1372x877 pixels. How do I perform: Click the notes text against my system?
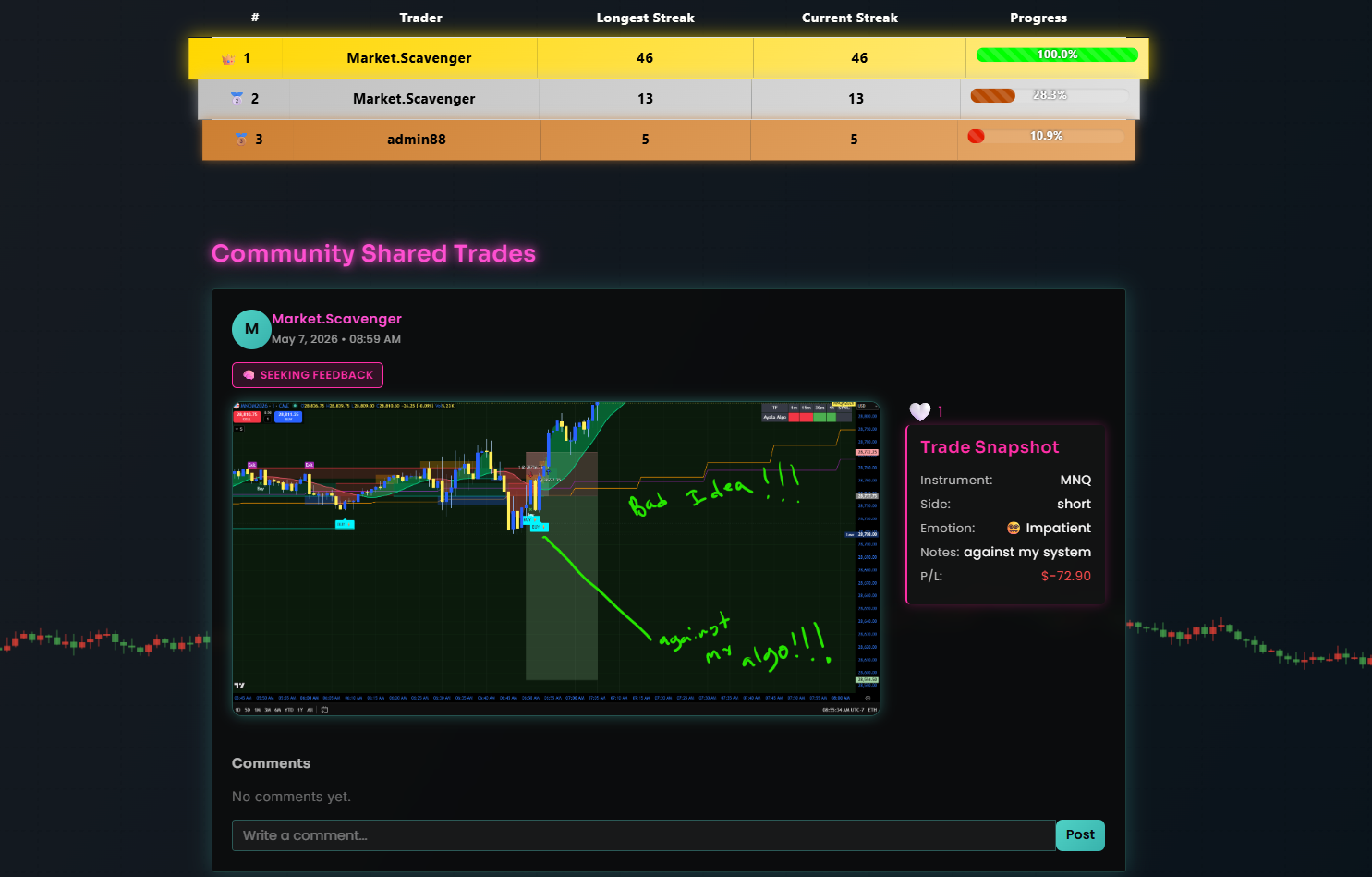(1027, 553)
